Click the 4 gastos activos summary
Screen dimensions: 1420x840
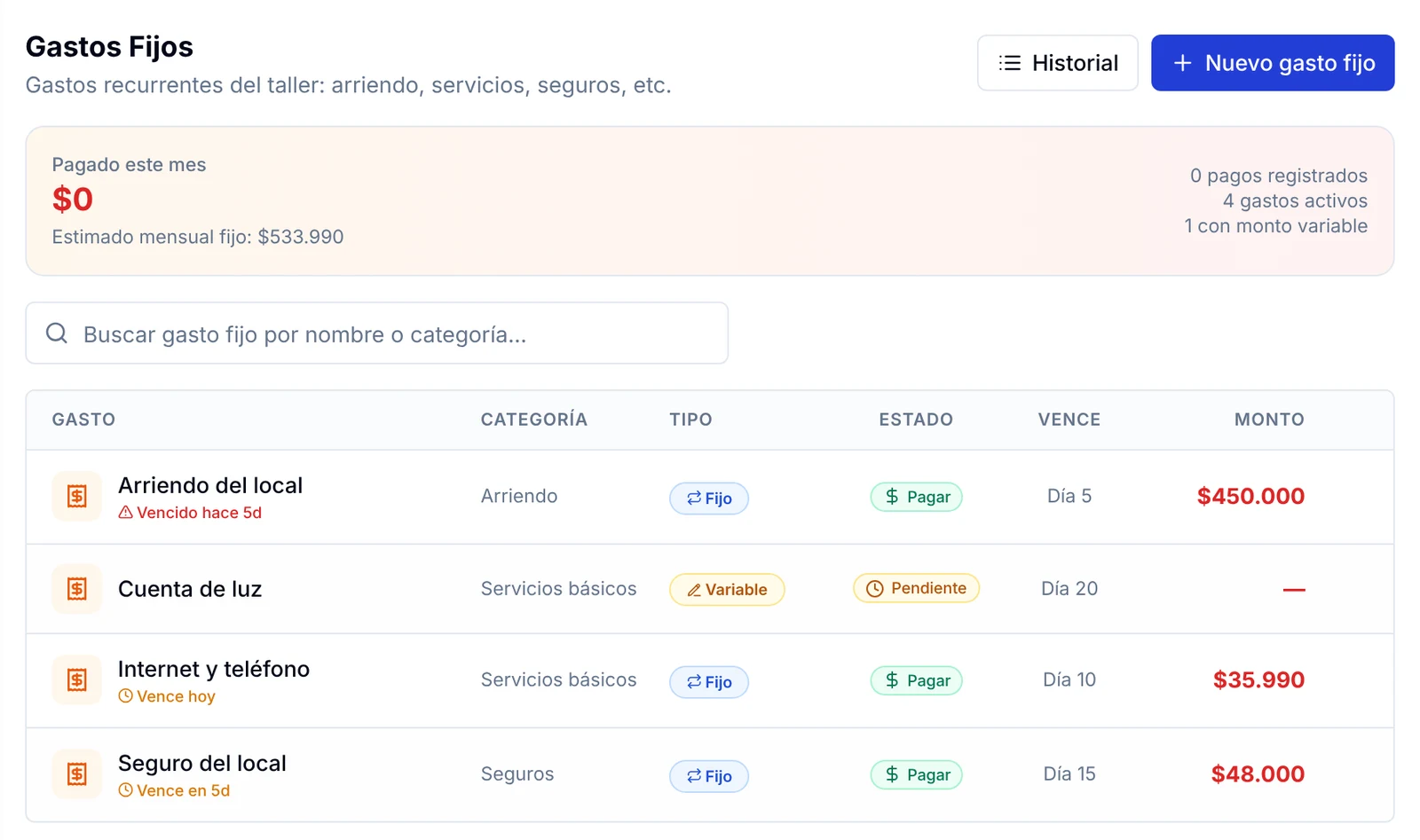(x=1295, y=200)
